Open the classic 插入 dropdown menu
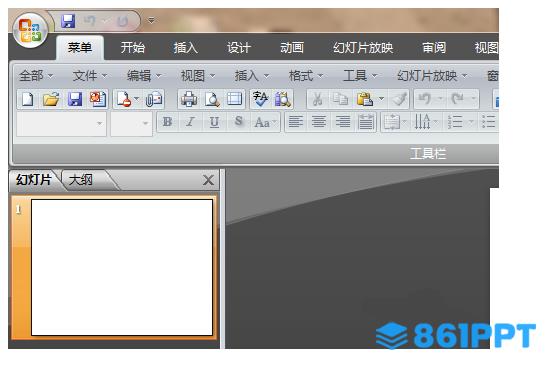The image size is (546, 370). click(x=252, y=76)
